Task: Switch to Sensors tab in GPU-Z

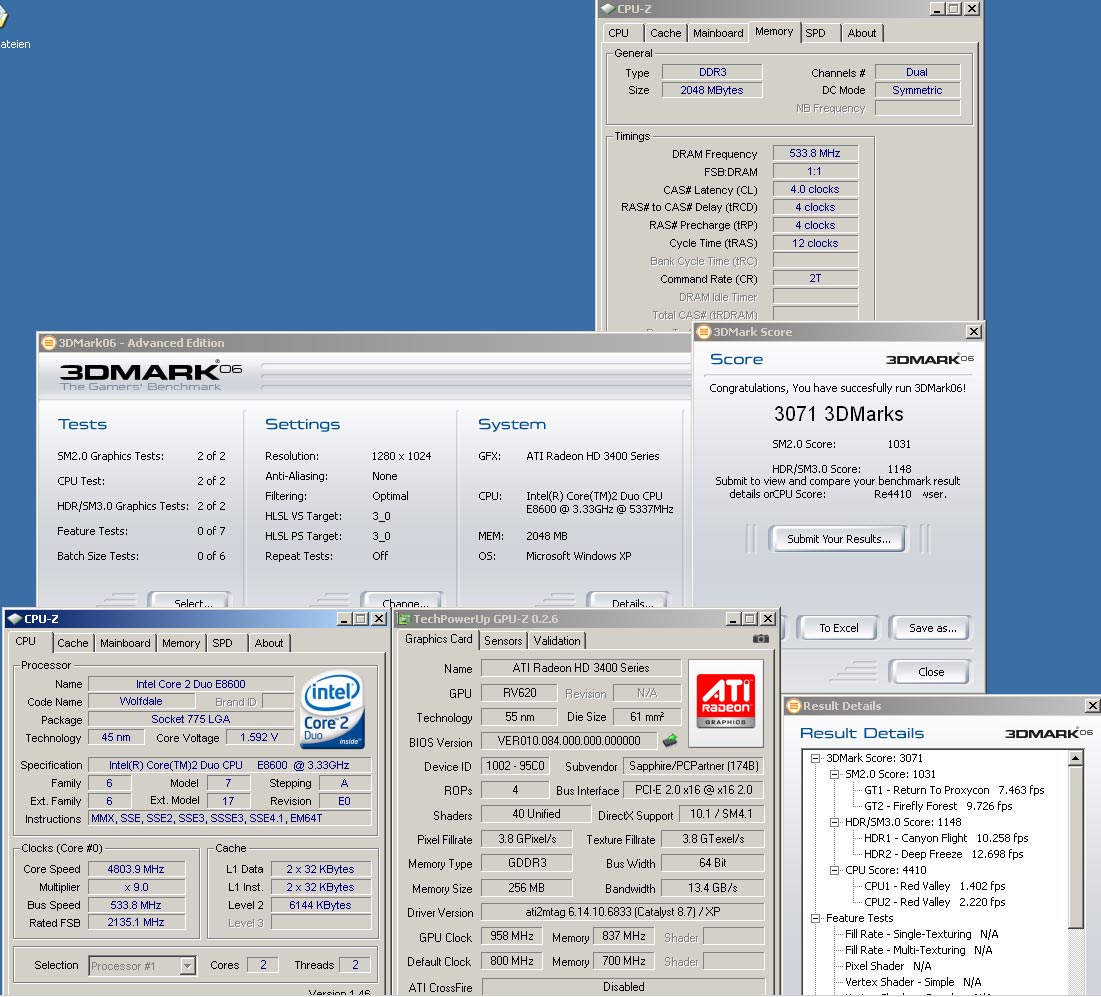Action: tap(503, 640)
